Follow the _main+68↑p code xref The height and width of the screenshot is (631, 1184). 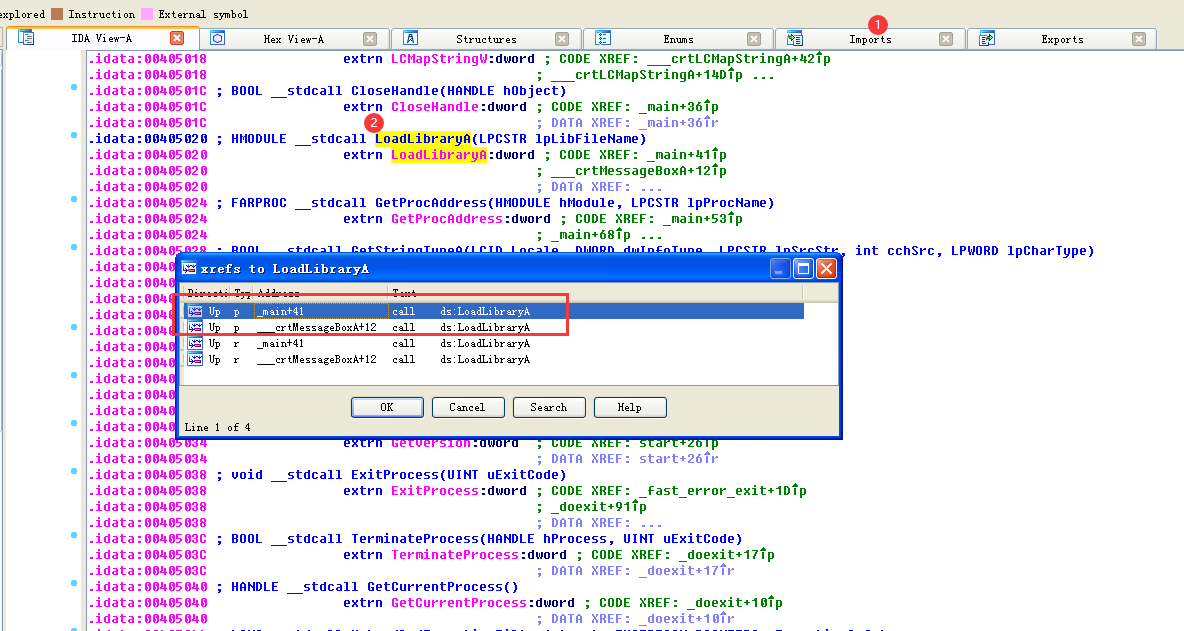point(590,235)
